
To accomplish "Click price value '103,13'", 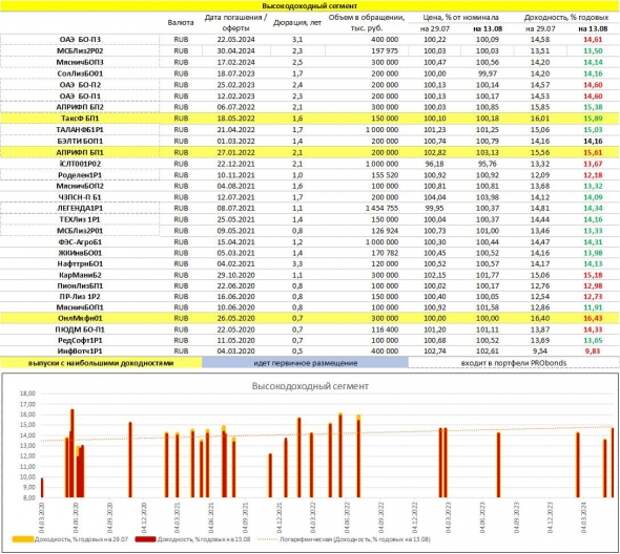I will [487, 153].
